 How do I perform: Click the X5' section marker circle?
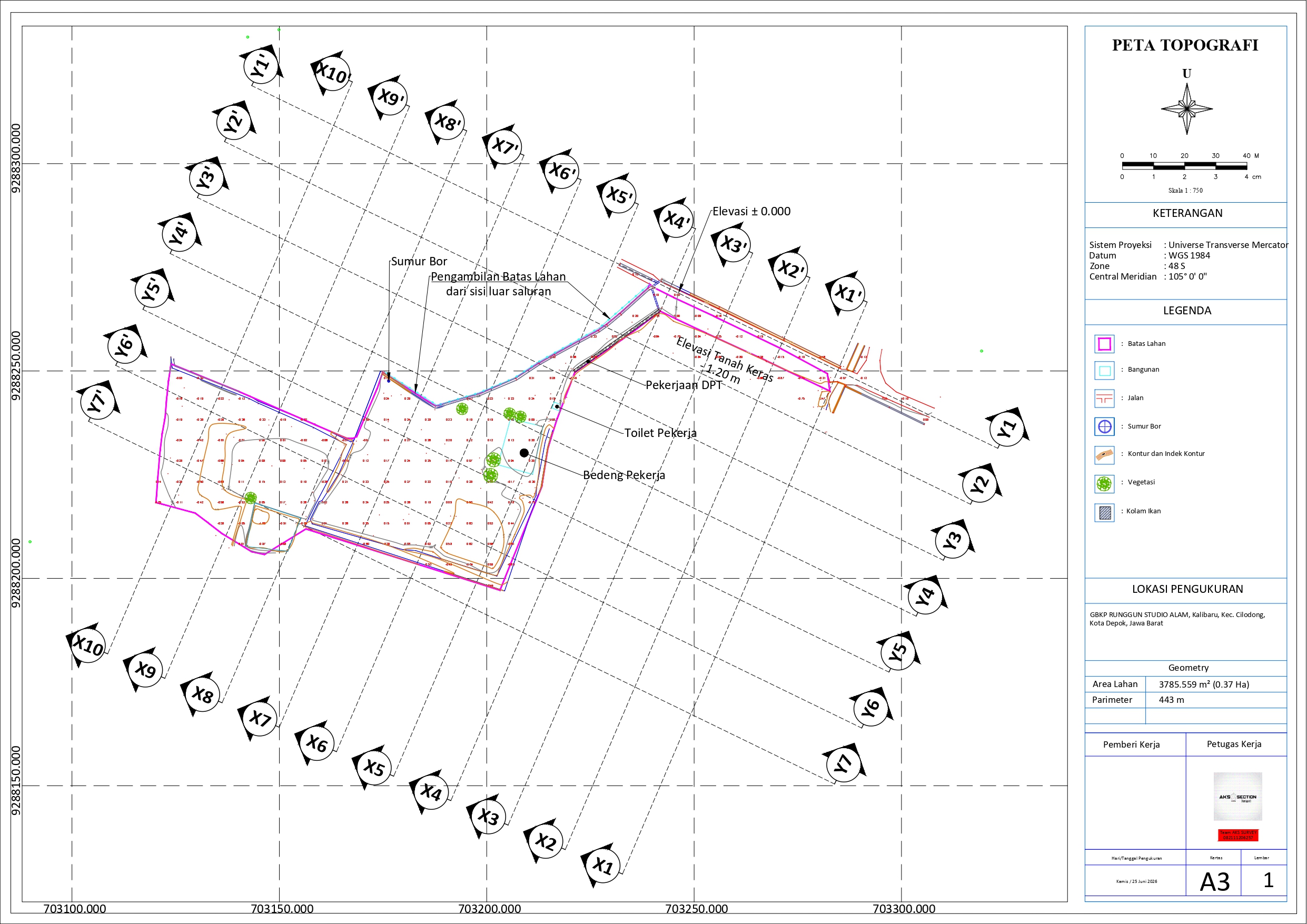tap(619, 196)
